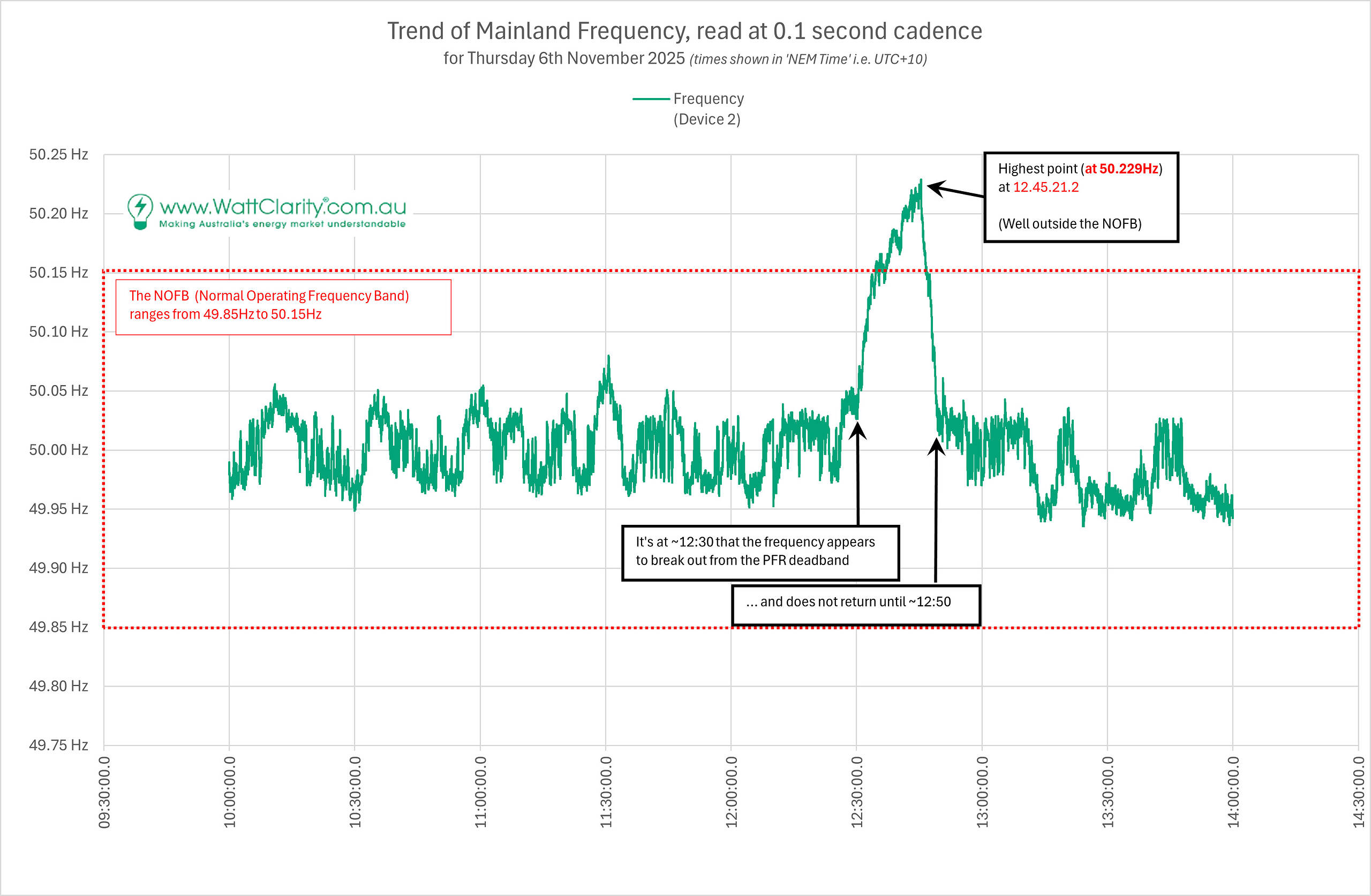Image resolution: width=1371 pixels, height=896 pixels.
Task: Select the 12:30:00.0 x-axis time label
Action: tap(856, 792)
